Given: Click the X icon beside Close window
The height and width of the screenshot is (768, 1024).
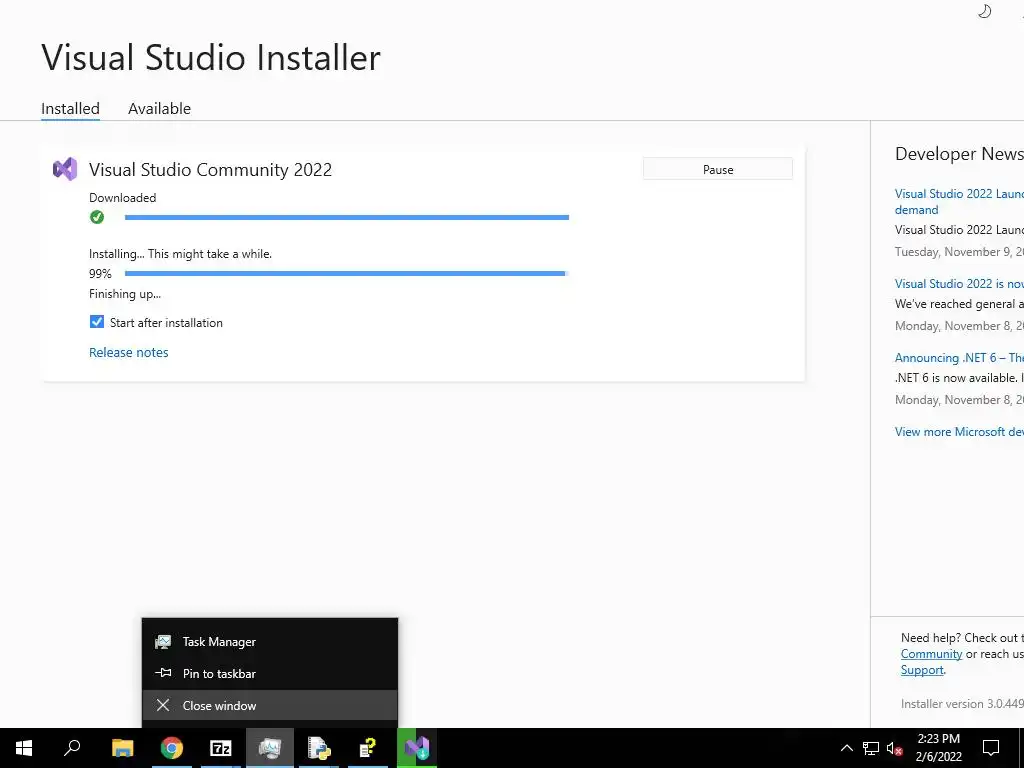Looking at the screenshot, I should point(163,705).
